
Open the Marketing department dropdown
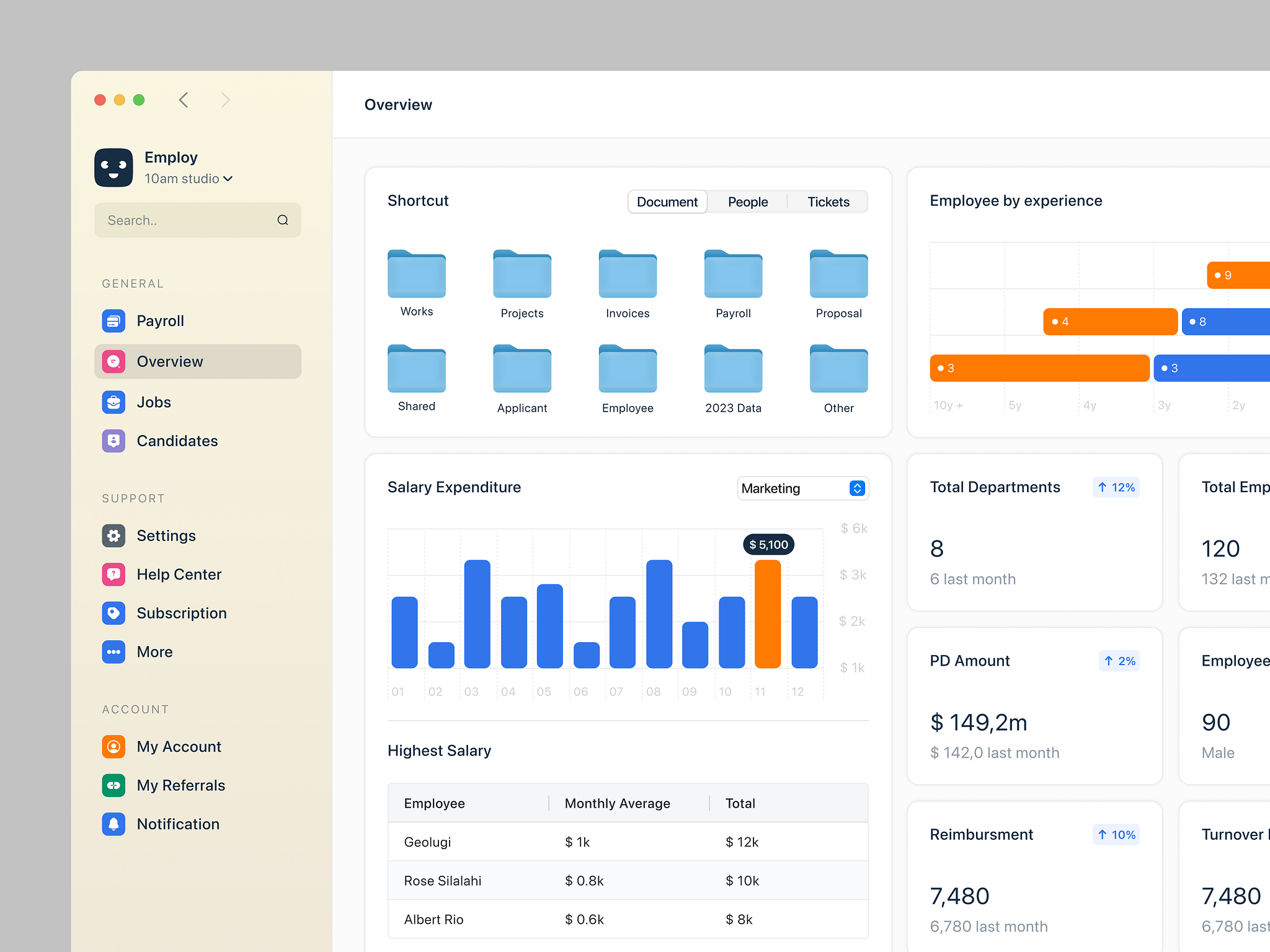(802, 488)
